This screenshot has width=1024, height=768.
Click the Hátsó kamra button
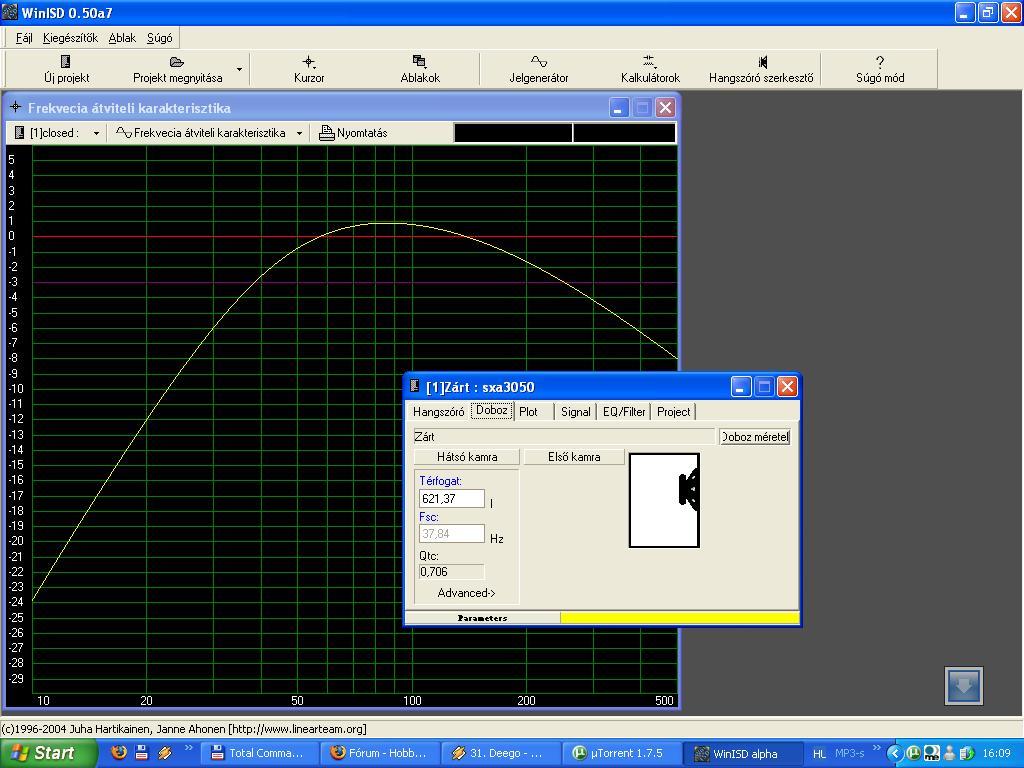tap(467, 457)
